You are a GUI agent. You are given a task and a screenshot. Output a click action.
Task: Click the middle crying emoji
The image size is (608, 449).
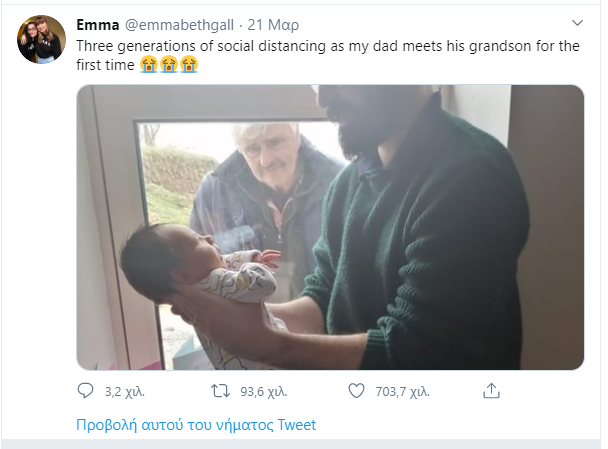(169, 64)
